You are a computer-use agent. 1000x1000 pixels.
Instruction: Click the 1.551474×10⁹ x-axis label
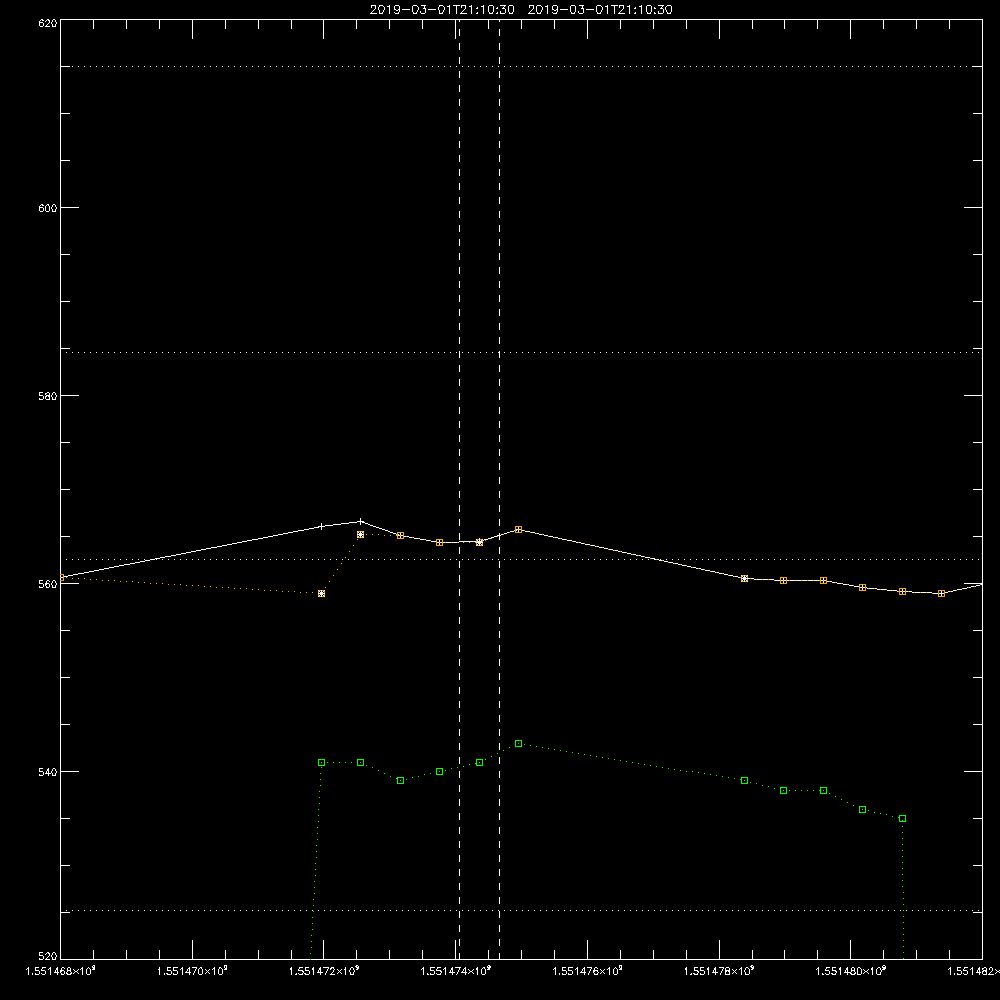(456, 971)
